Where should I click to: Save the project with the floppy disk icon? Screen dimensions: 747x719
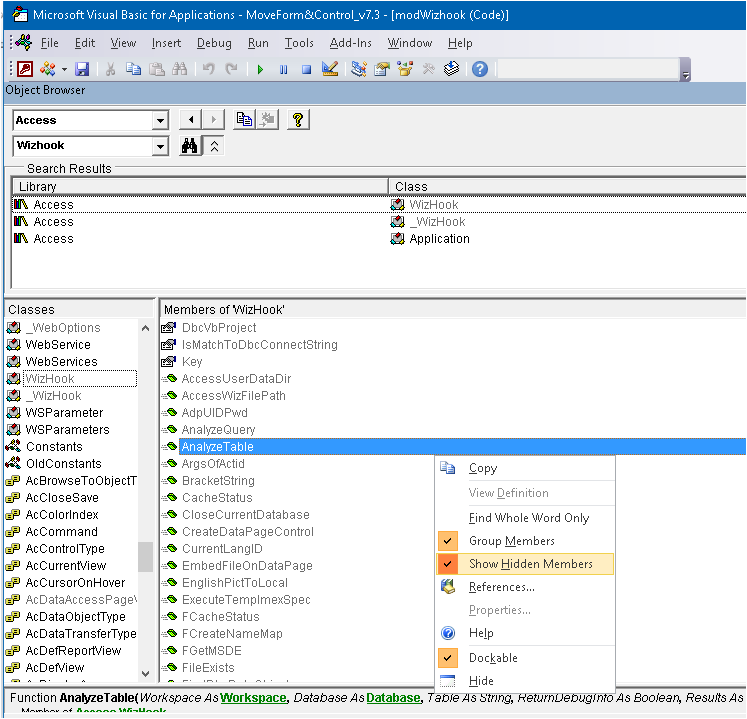[x=82, y=69]
